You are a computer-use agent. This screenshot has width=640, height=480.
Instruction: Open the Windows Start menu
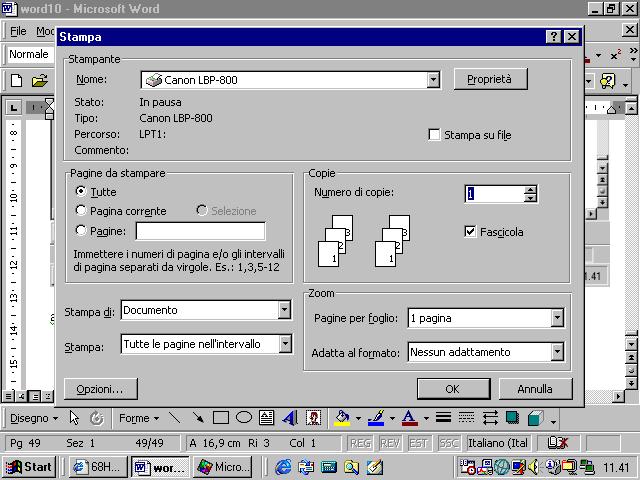pos(29,467)
